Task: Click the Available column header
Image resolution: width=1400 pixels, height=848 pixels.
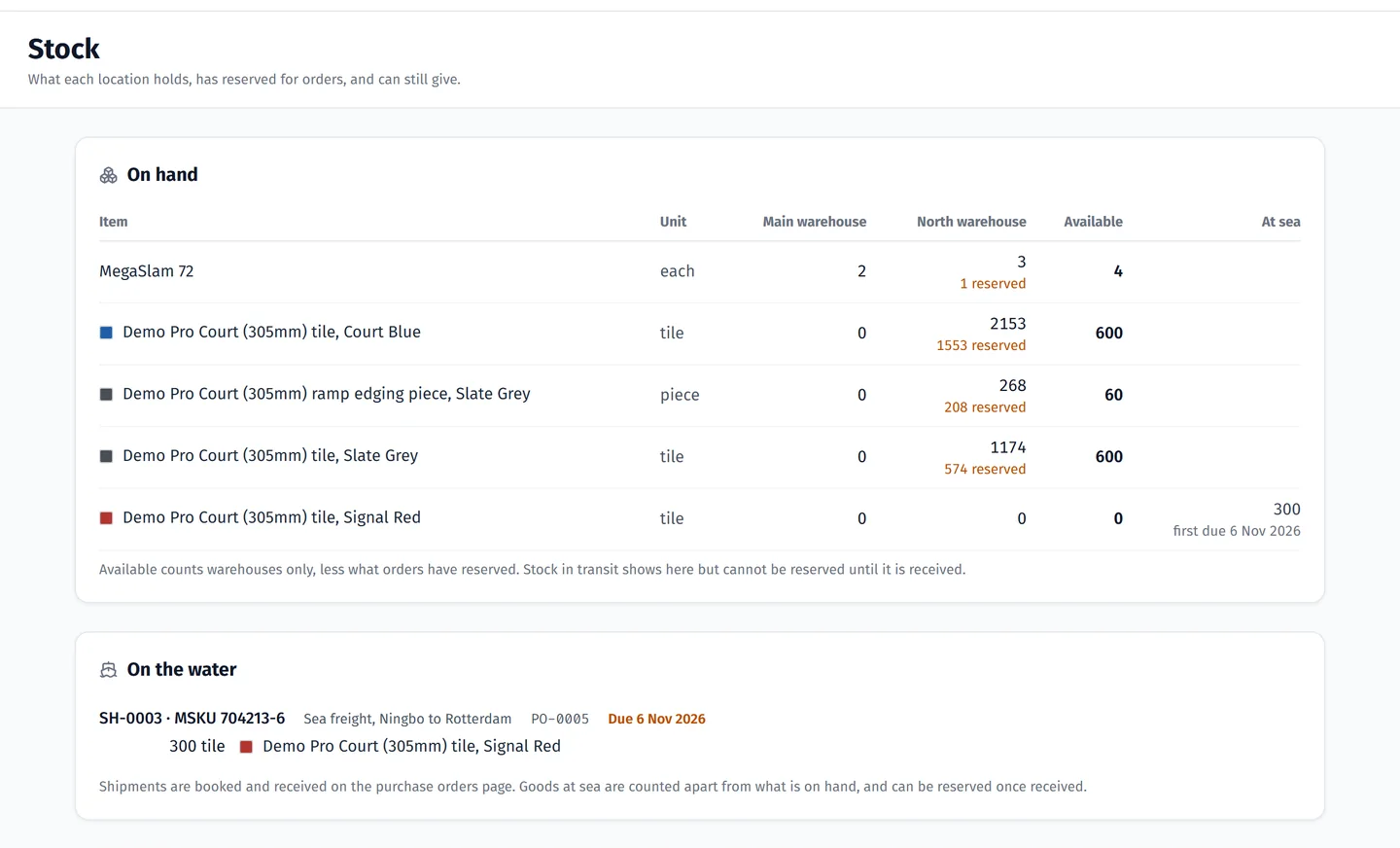Action: (x=1093, y=222)
